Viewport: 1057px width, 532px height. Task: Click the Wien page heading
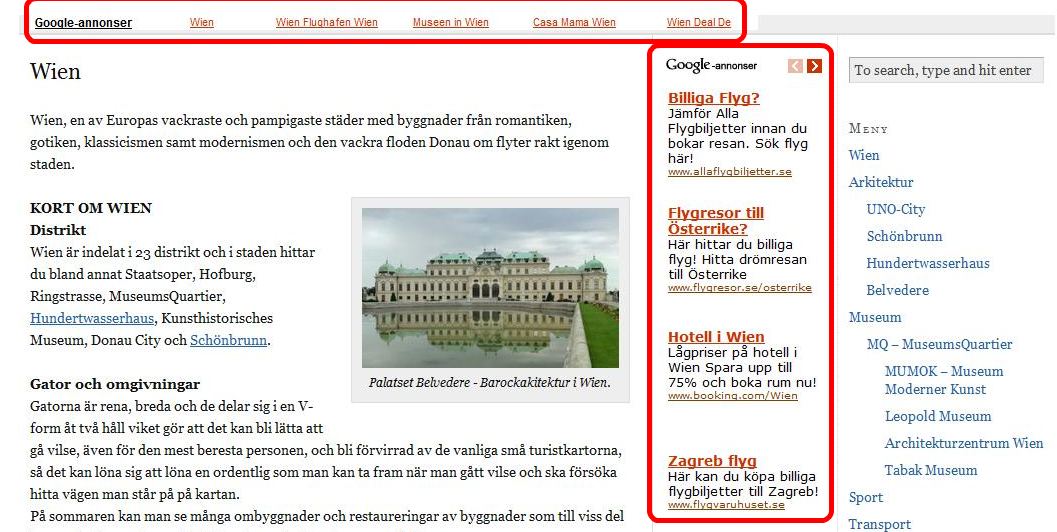[x=55, y=71]
